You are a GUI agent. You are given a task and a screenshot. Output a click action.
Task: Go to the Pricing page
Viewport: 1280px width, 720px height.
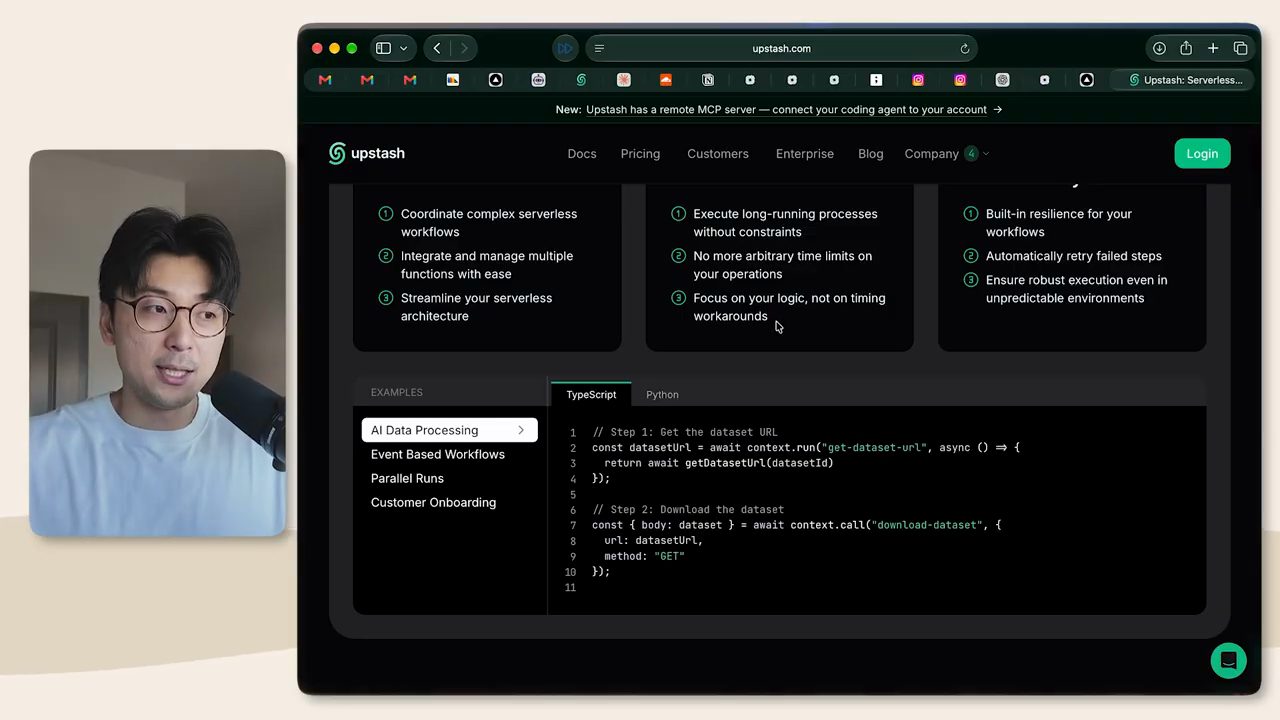pyautogui.click(x=640, y=154)
